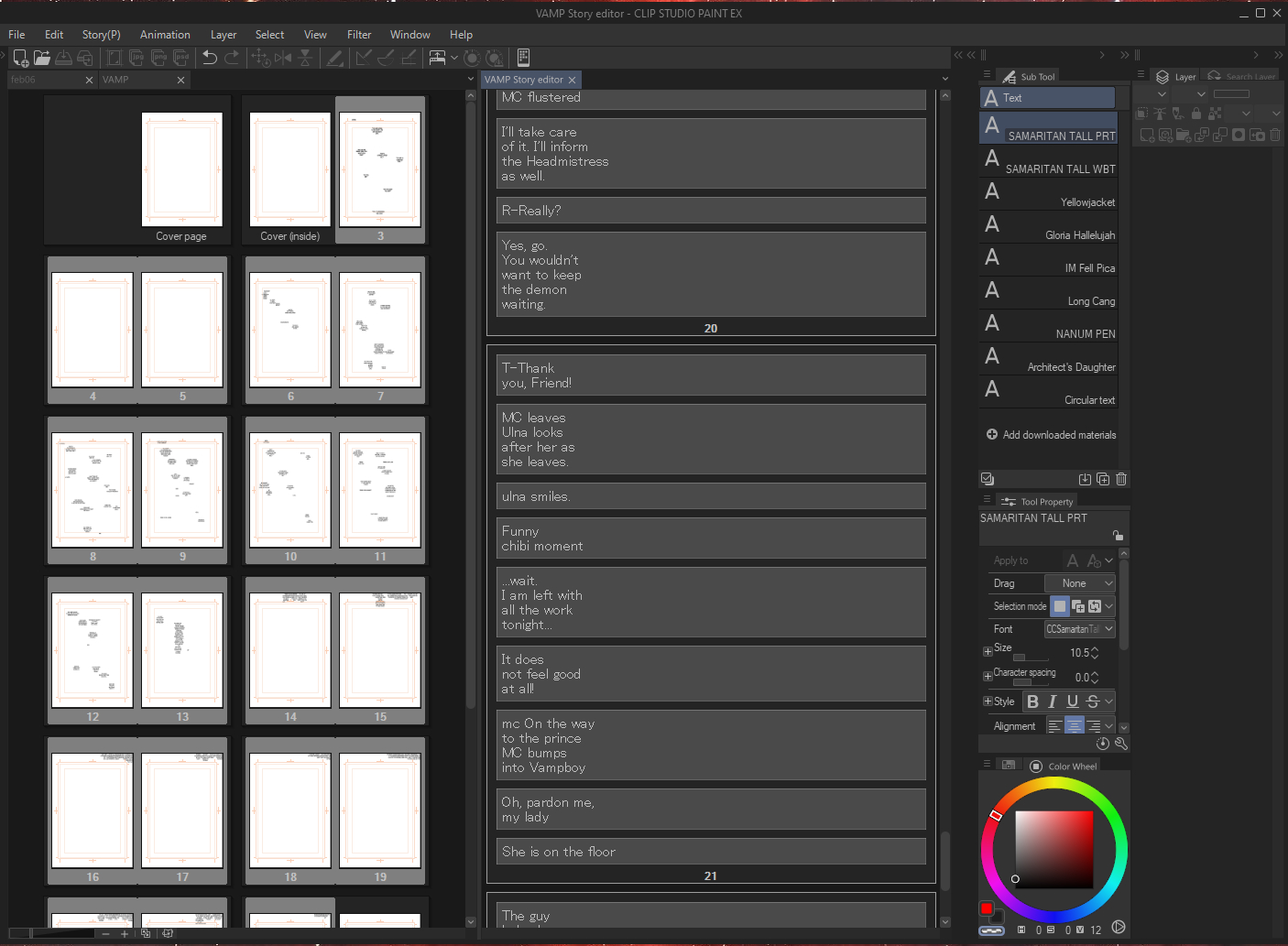
Task: Expand the Size property plus box
Action: 988,652
